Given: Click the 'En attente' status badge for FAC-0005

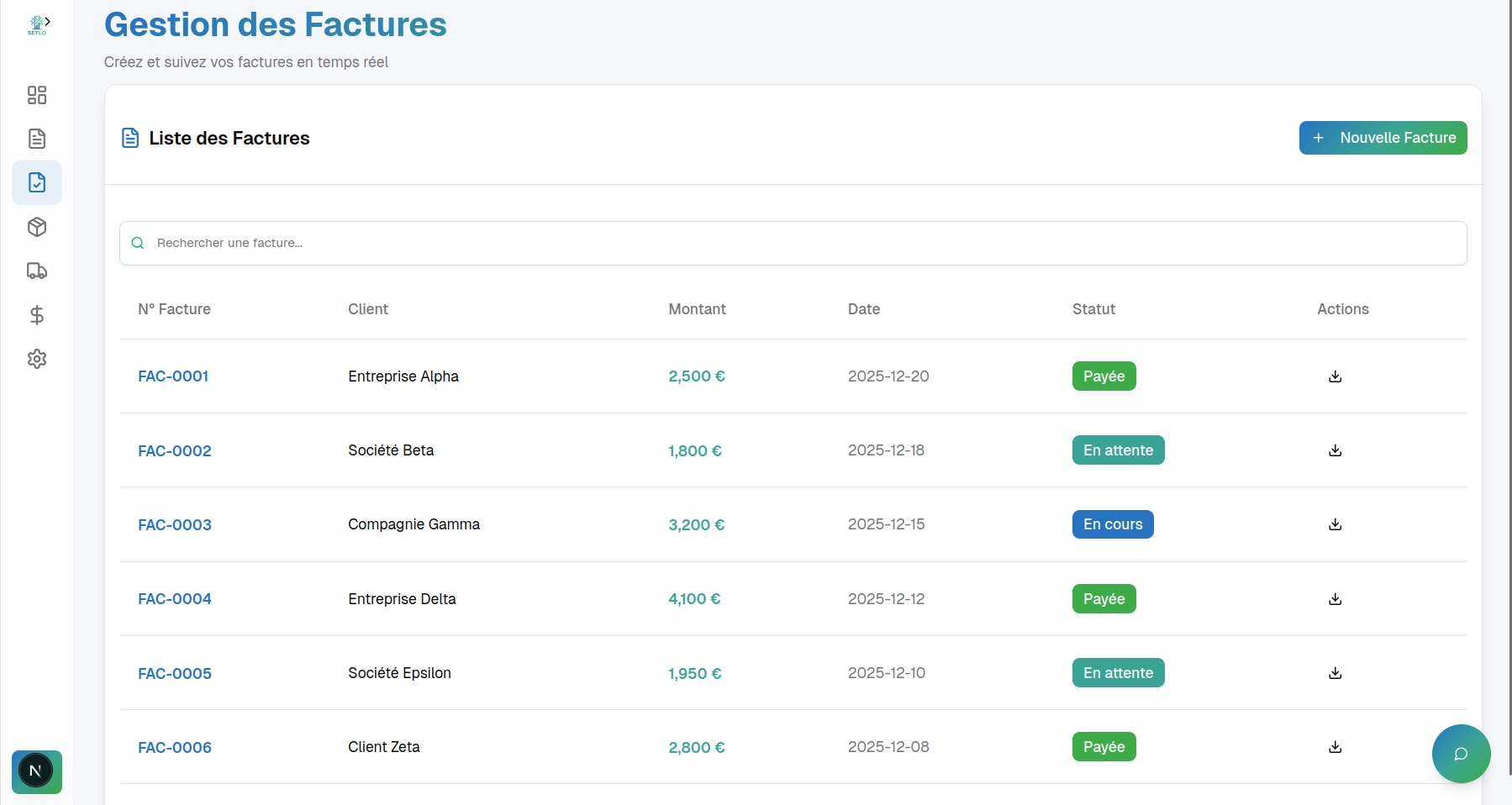Looking at the screenshot, I should point(1118,672).
